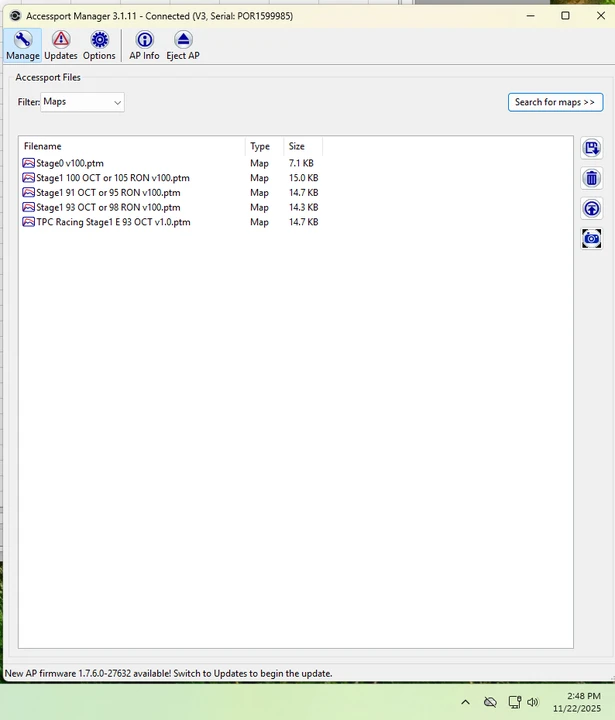Sort by the Filename column header

132,146
